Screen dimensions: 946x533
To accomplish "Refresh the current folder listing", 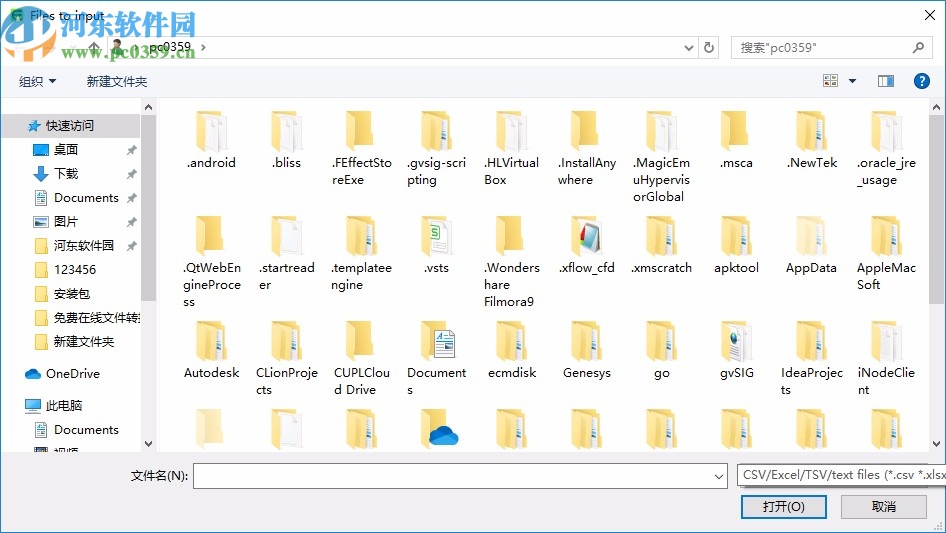I will (709, 47).
